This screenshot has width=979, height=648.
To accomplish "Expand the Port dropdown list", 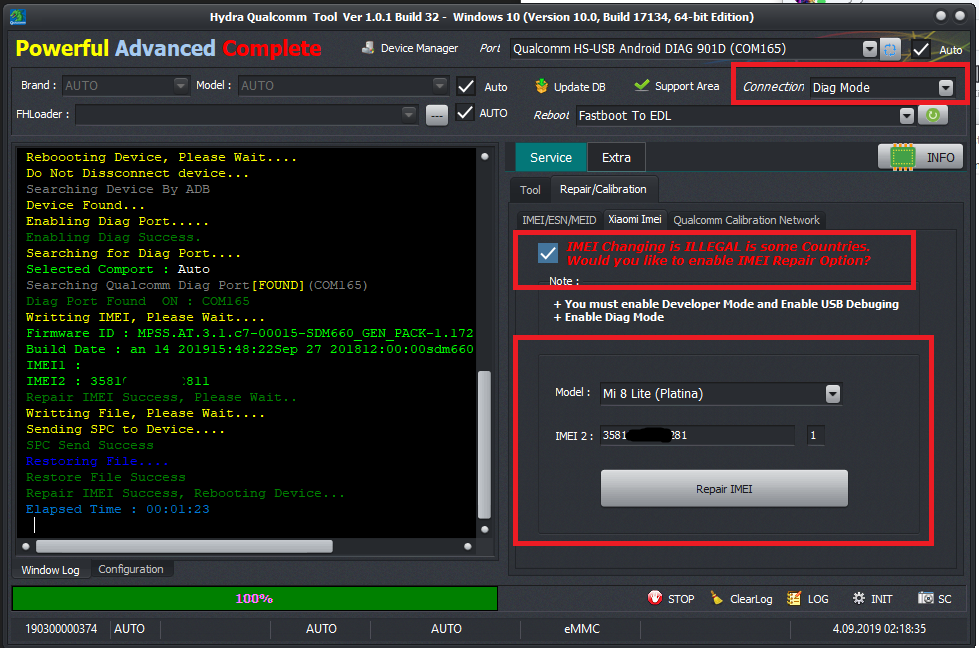I will tap(869, 49).
